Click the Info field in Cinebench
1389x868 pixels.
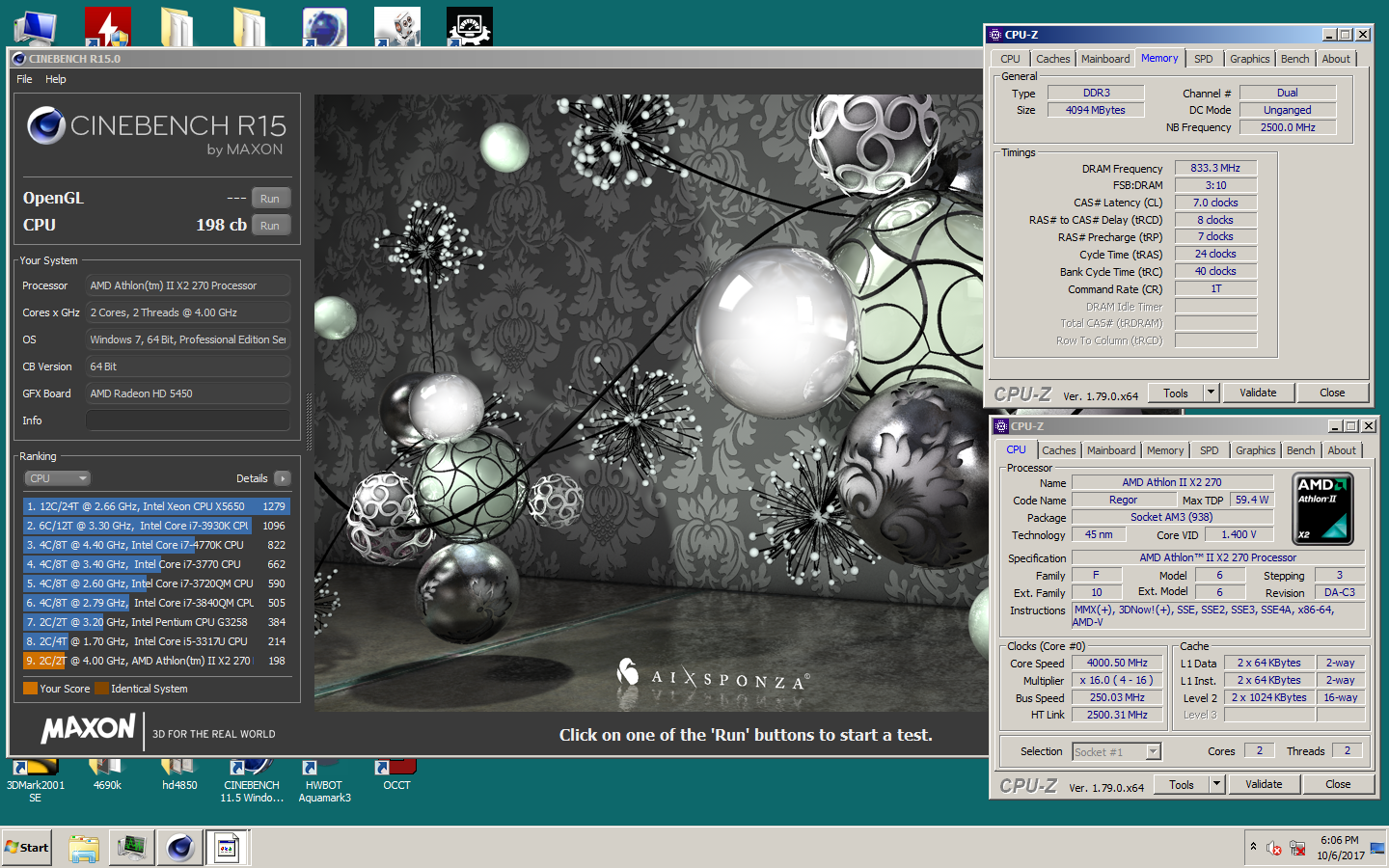188,420
